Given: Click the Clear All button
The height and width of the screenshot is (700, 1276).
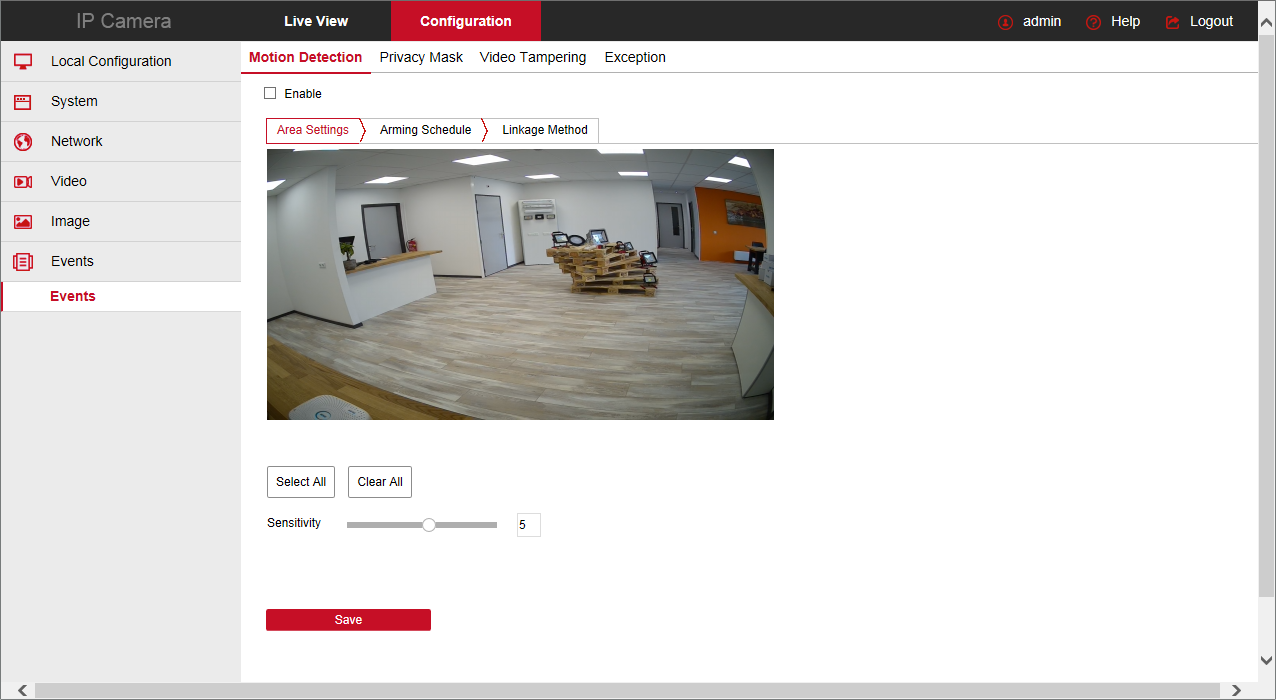Looking at the screenshot, I should pyautogui.click(x=380, y=482).
